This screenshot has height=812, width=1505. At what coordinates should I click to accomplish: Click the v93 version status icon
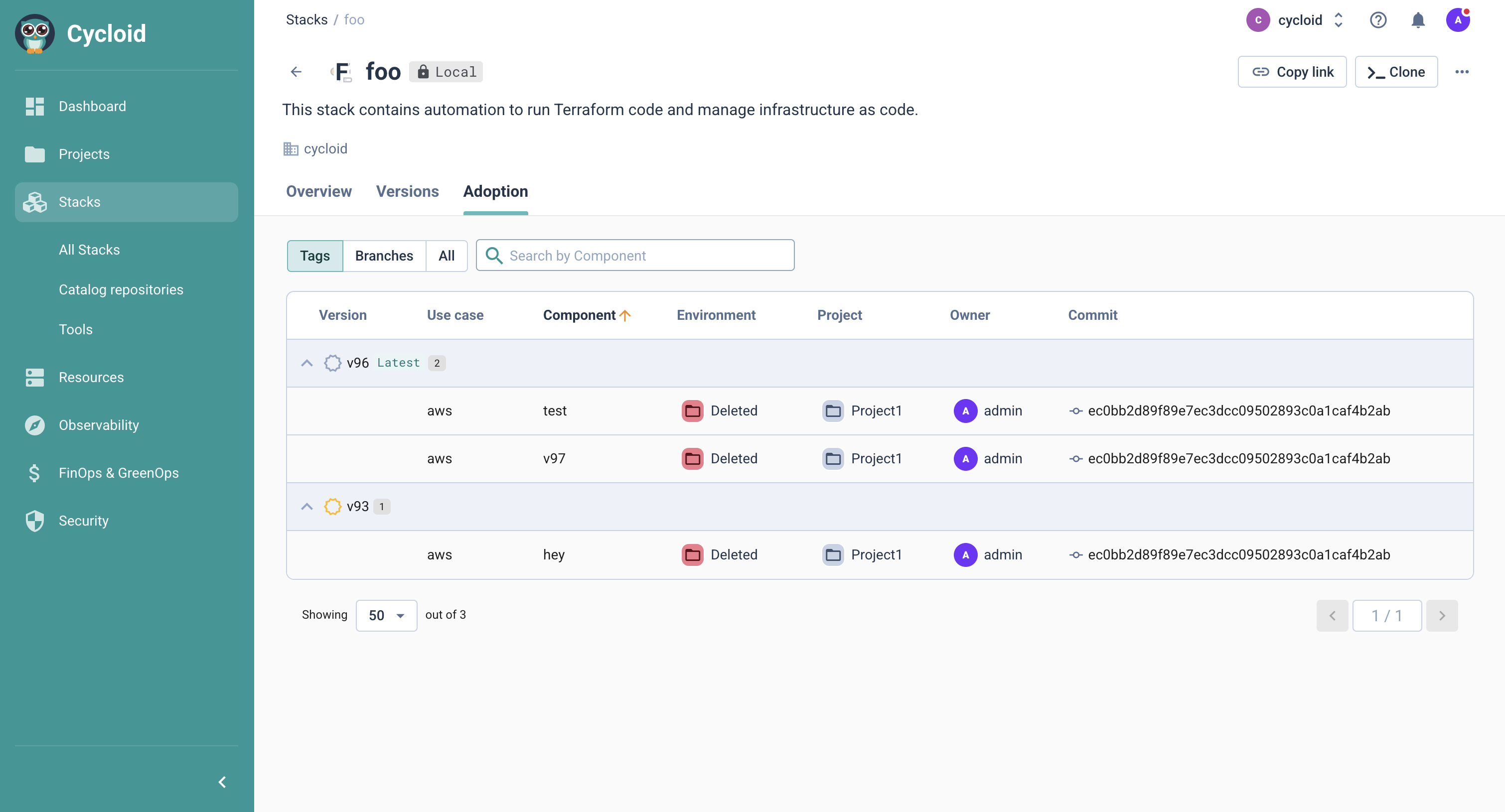(332, 507)
